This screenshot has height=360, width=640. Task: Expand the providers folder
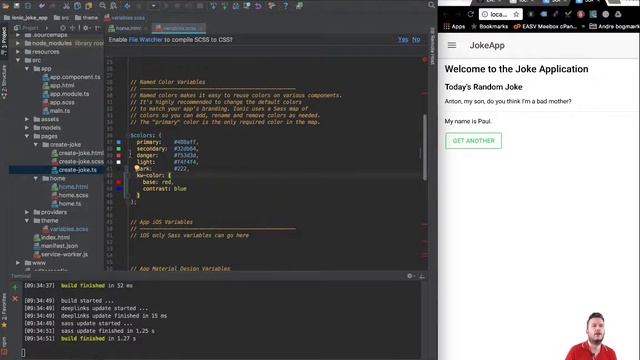pyautogui.click(x=27, y=212)
